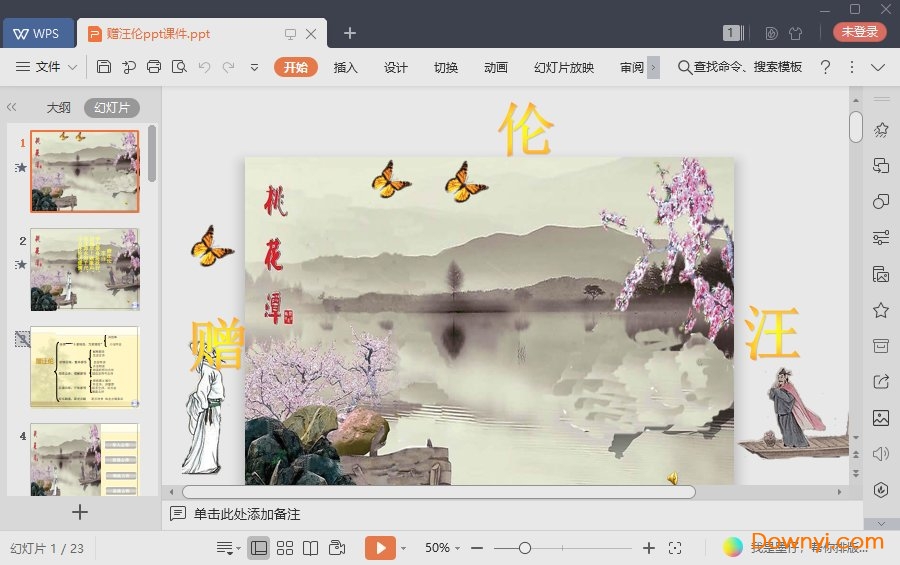This screenshot has width=900, height=565.
Task: Click the animation star marker under slide 1
Action: point(21,168)
